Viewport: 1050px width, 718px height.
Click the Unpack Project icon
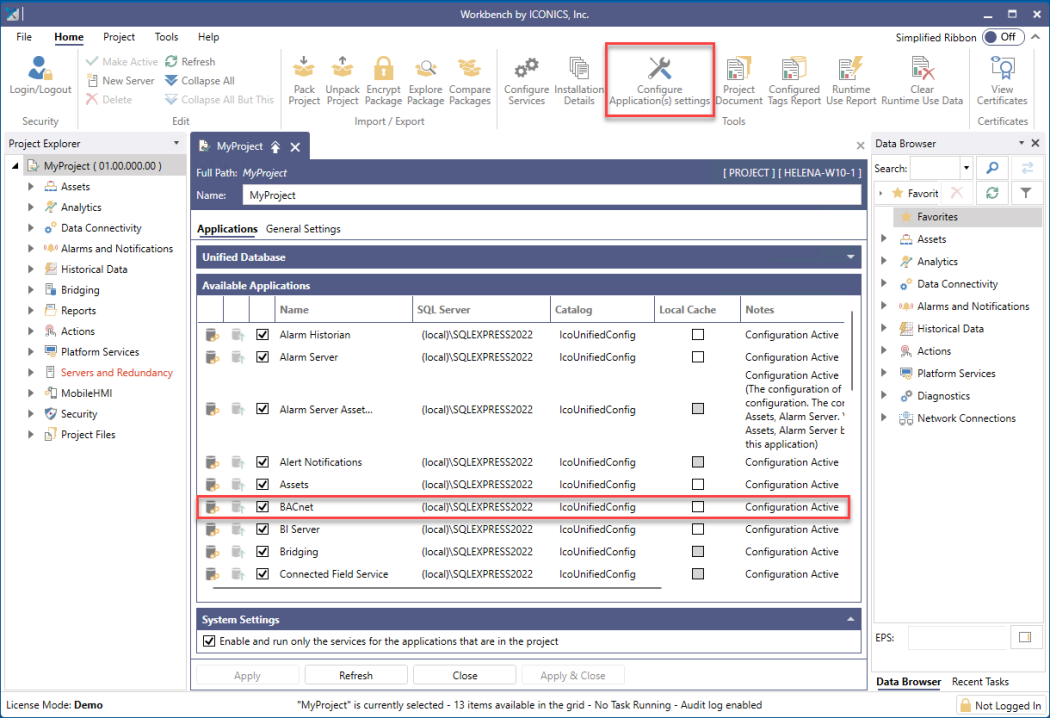342,80
